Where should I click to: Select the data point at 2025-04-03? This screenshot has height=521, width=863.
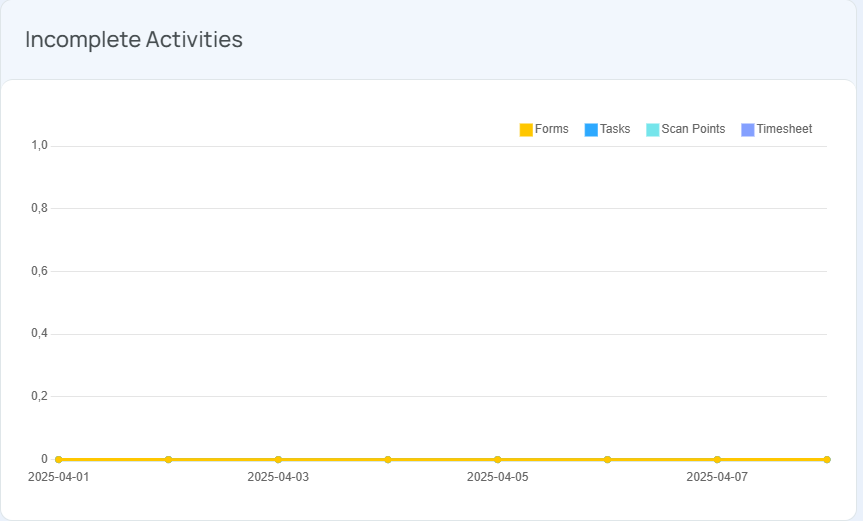278,459
